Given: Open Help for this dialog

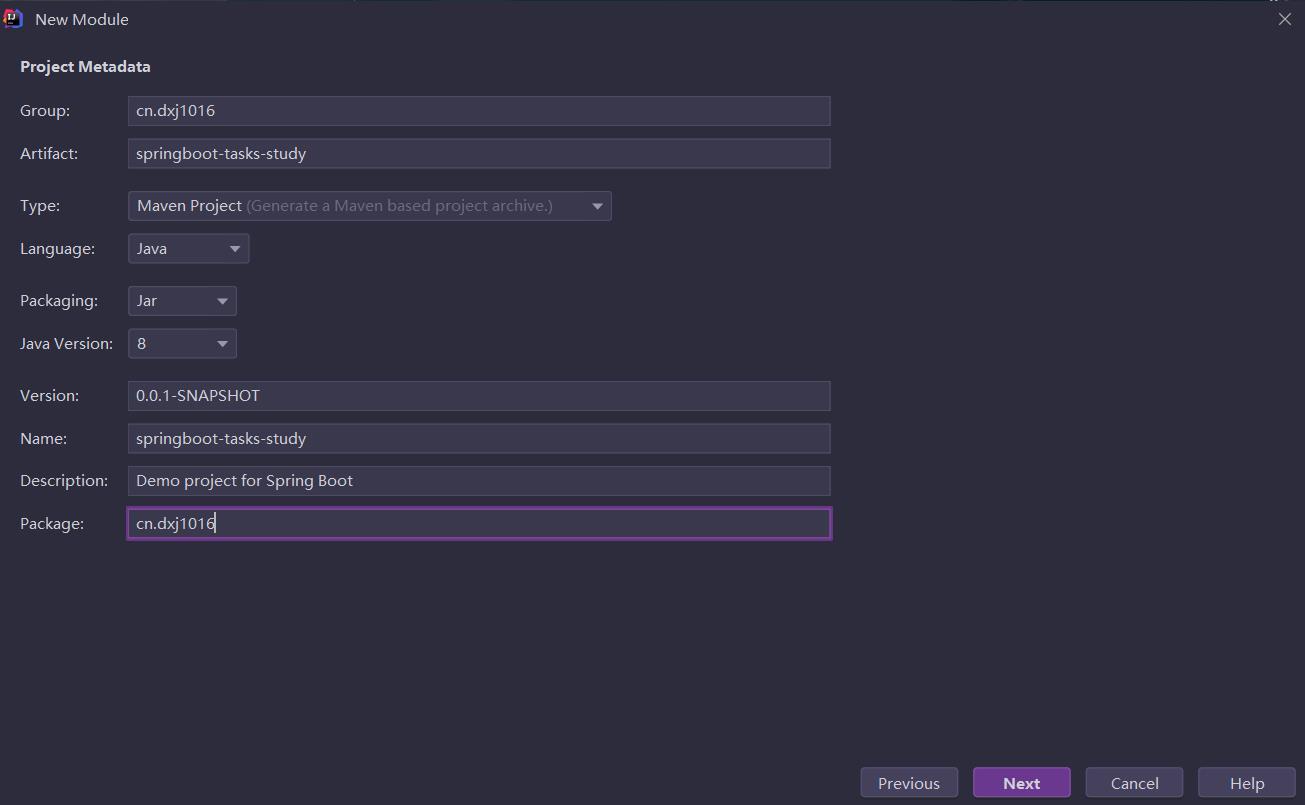Looking at the screenshot, I should [x=1247, y=783].
